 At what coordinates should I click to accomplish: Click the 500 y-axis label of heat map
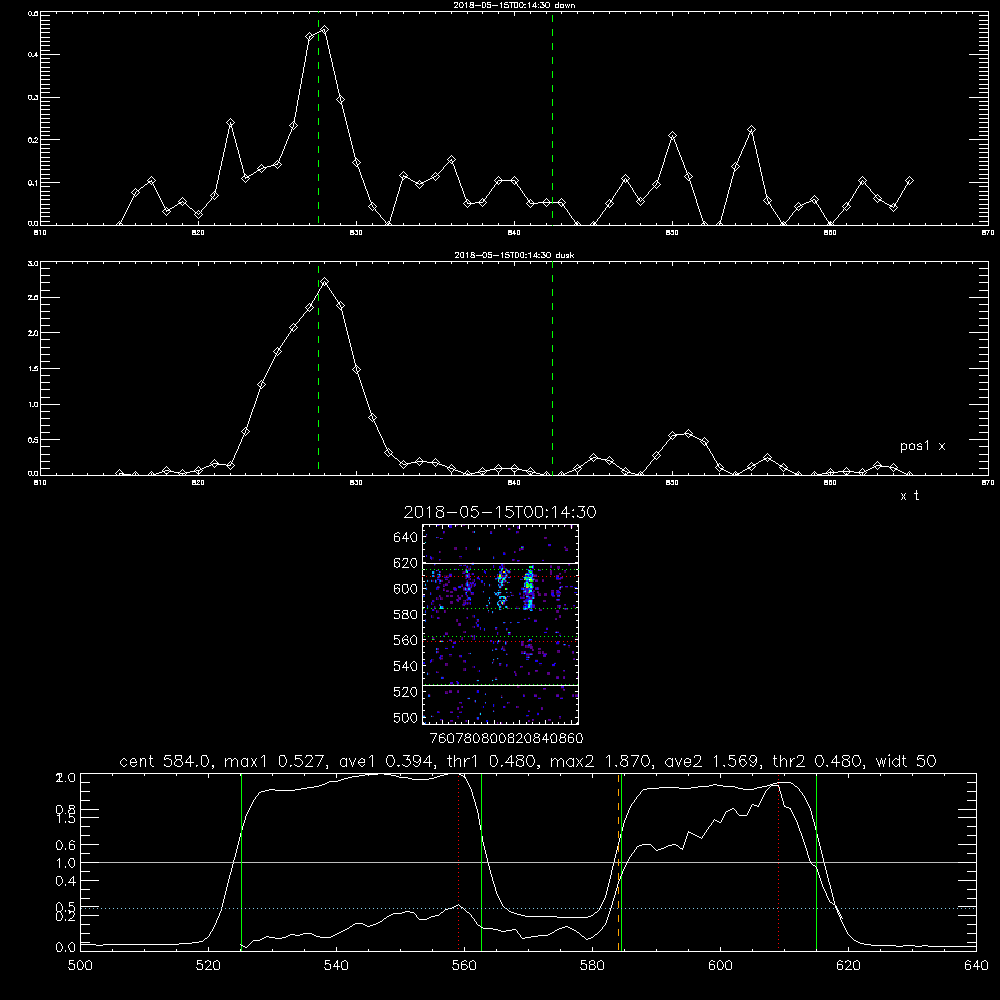click(406, 718)
